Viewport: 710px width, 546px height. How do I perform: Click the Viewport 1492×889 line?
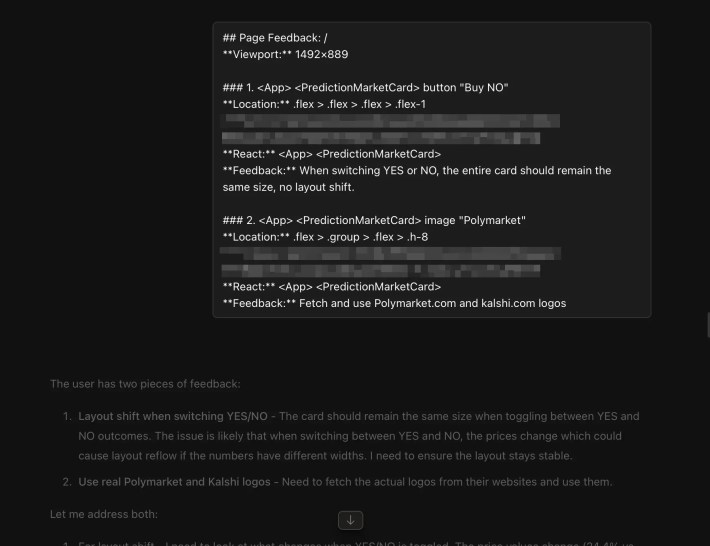click(x=285, y=55)
